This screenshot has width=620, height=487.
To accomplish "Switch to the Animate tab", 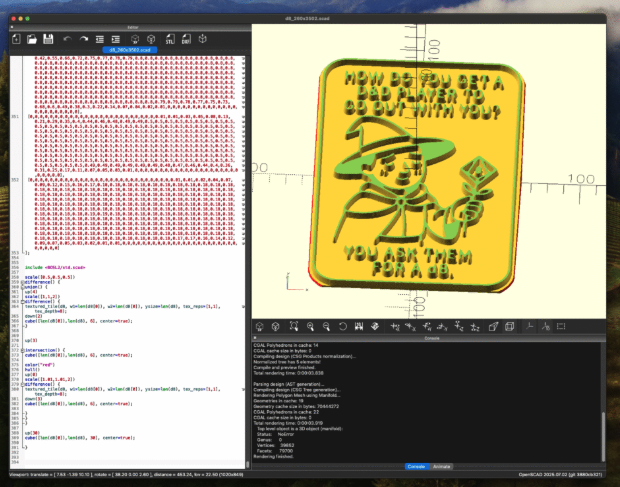I will tap(442, 466).
